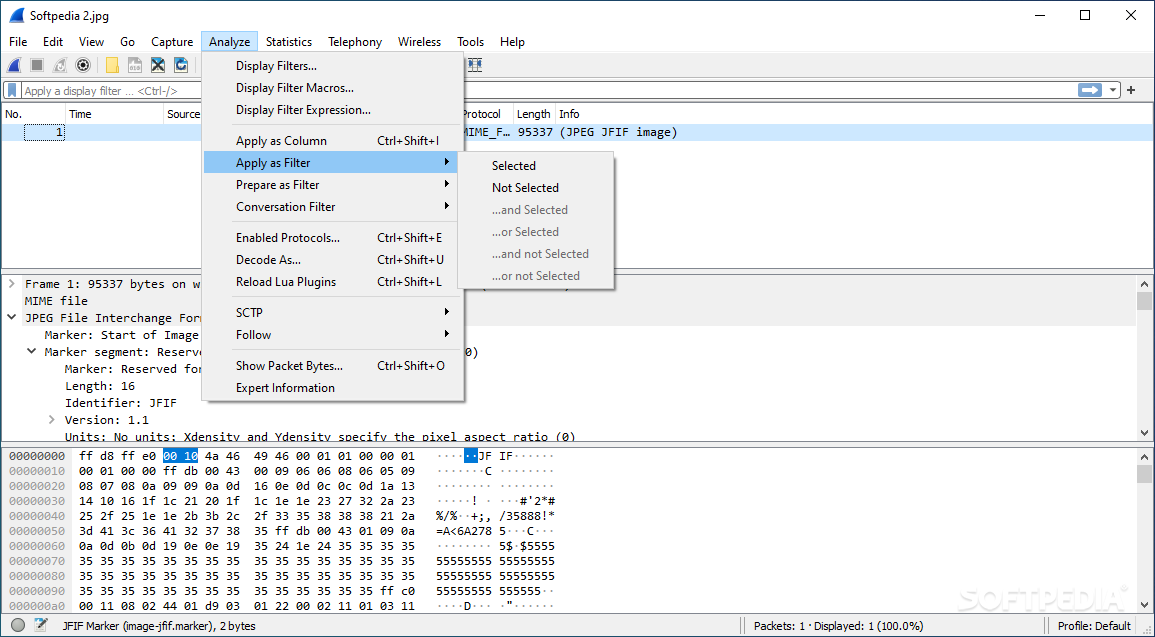Open Expert Information
1155x637 pixels.
tap(333, 388)
